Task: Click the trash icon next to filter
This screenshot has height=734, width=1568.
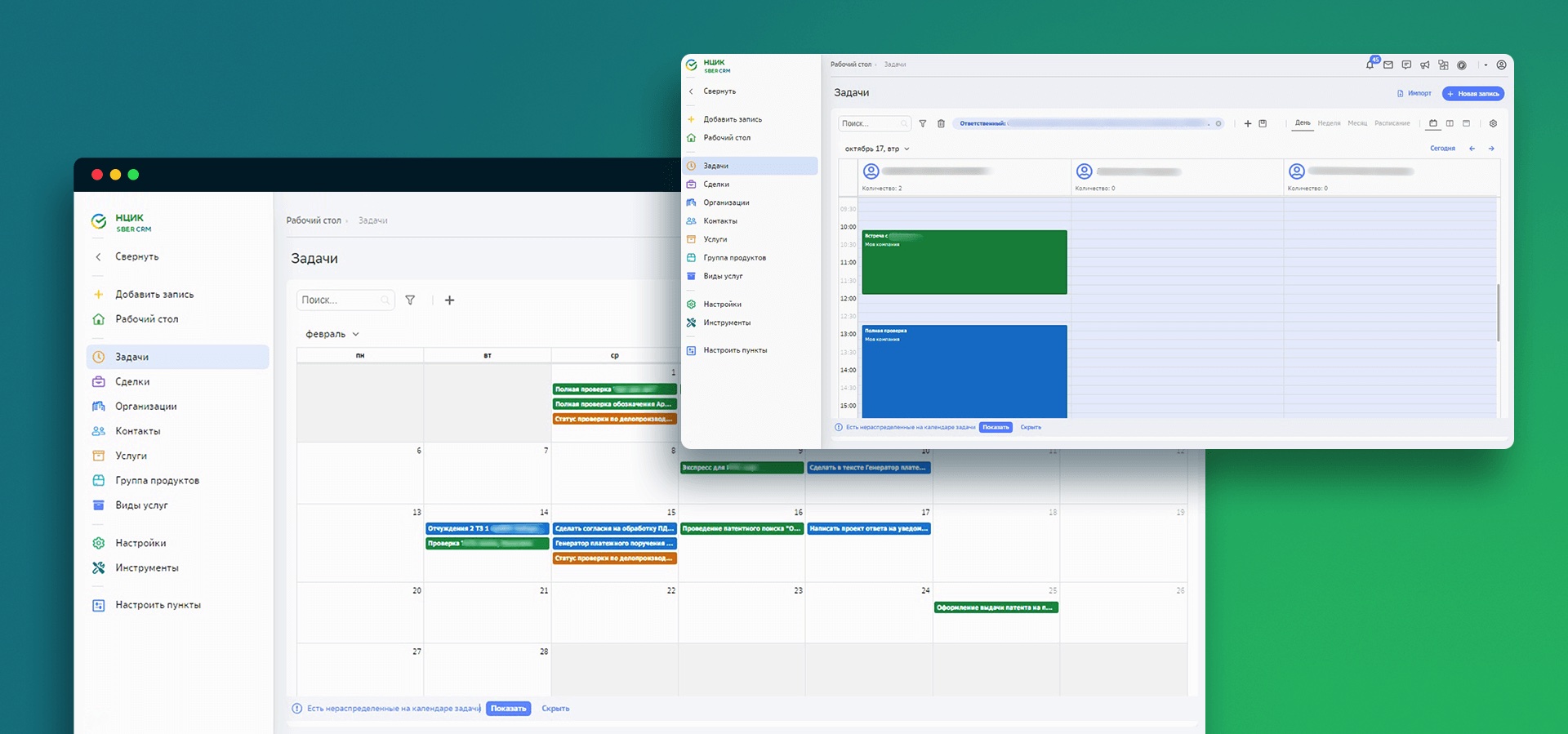Action: (x=941, y=124)
